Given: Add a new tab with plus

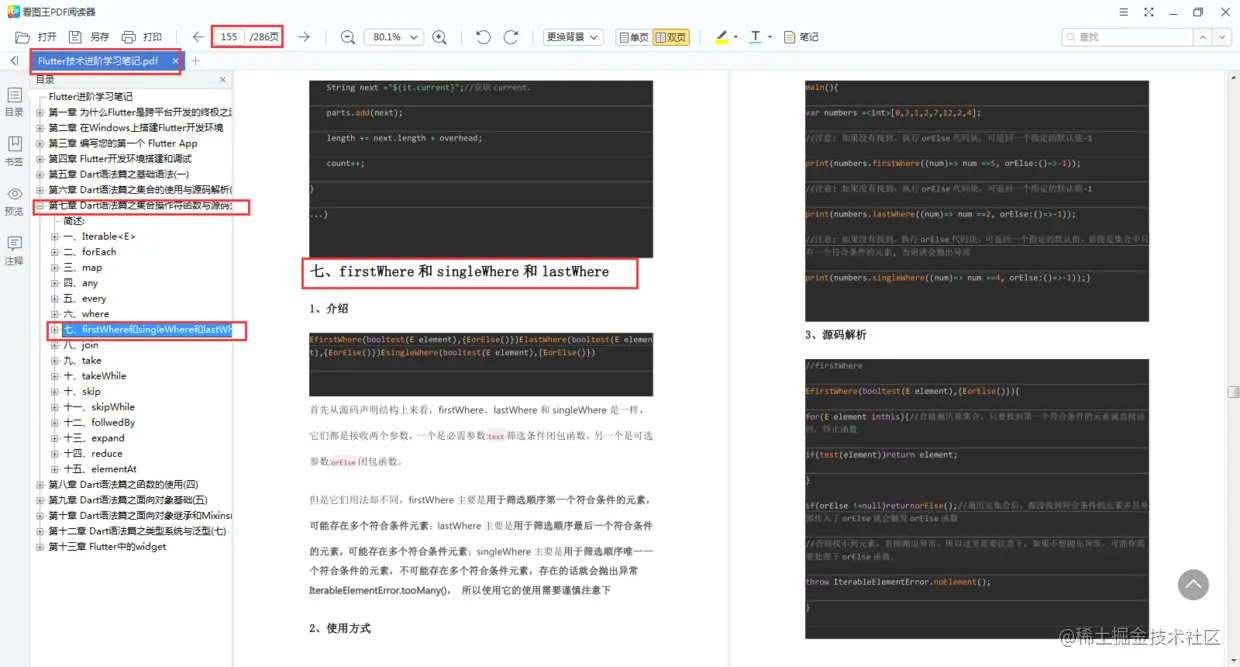Looking at the screenshot, I should [196, 61].
